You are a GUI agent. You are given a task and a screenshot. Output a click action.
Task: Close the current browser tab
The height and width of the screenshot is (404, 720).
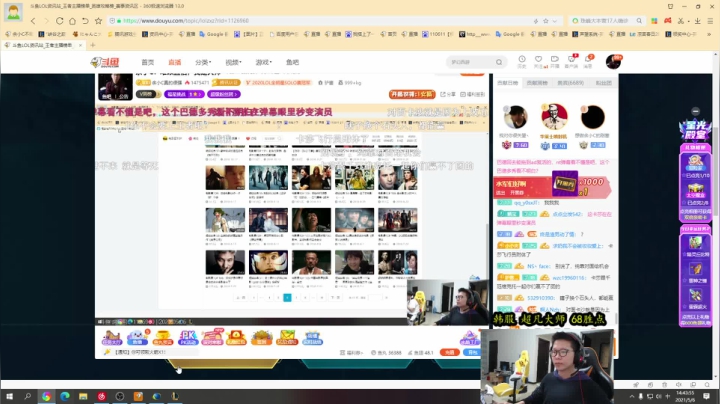pyautogui.click(x=80, y=45)
